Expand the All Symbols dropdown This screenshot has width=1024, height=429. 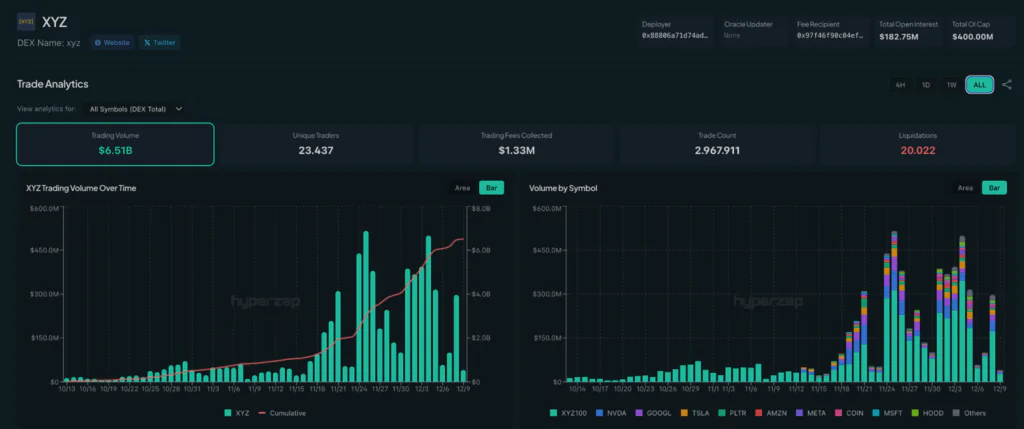pos(136,108)
